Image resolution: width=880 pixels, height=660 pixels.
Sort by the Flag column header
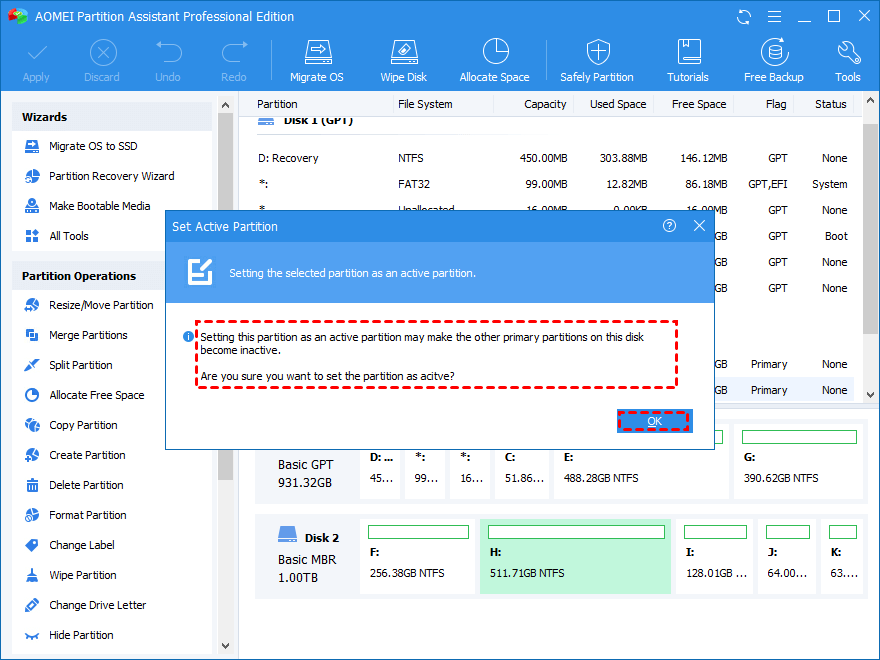point(776,104)
